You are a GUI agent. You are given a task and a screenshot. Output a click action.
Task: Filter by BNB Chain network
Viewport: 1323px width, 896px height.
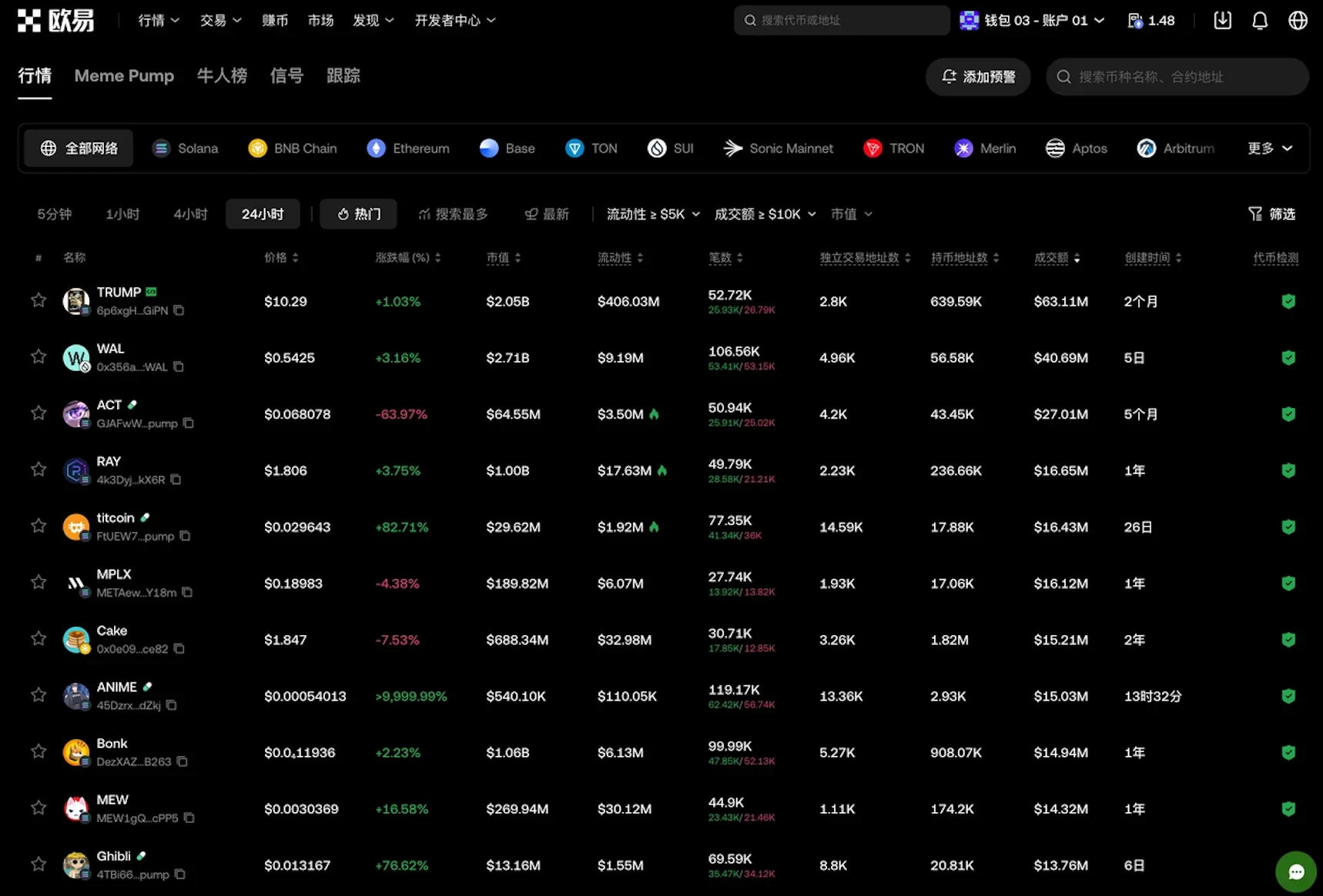coord(293,149)
